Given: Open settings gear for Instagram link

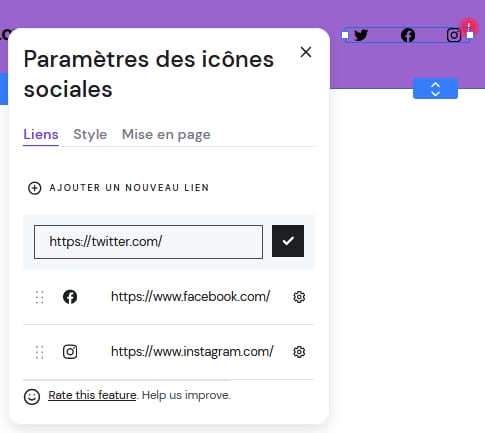Looking at the screenshot, I should click(299, 352).
